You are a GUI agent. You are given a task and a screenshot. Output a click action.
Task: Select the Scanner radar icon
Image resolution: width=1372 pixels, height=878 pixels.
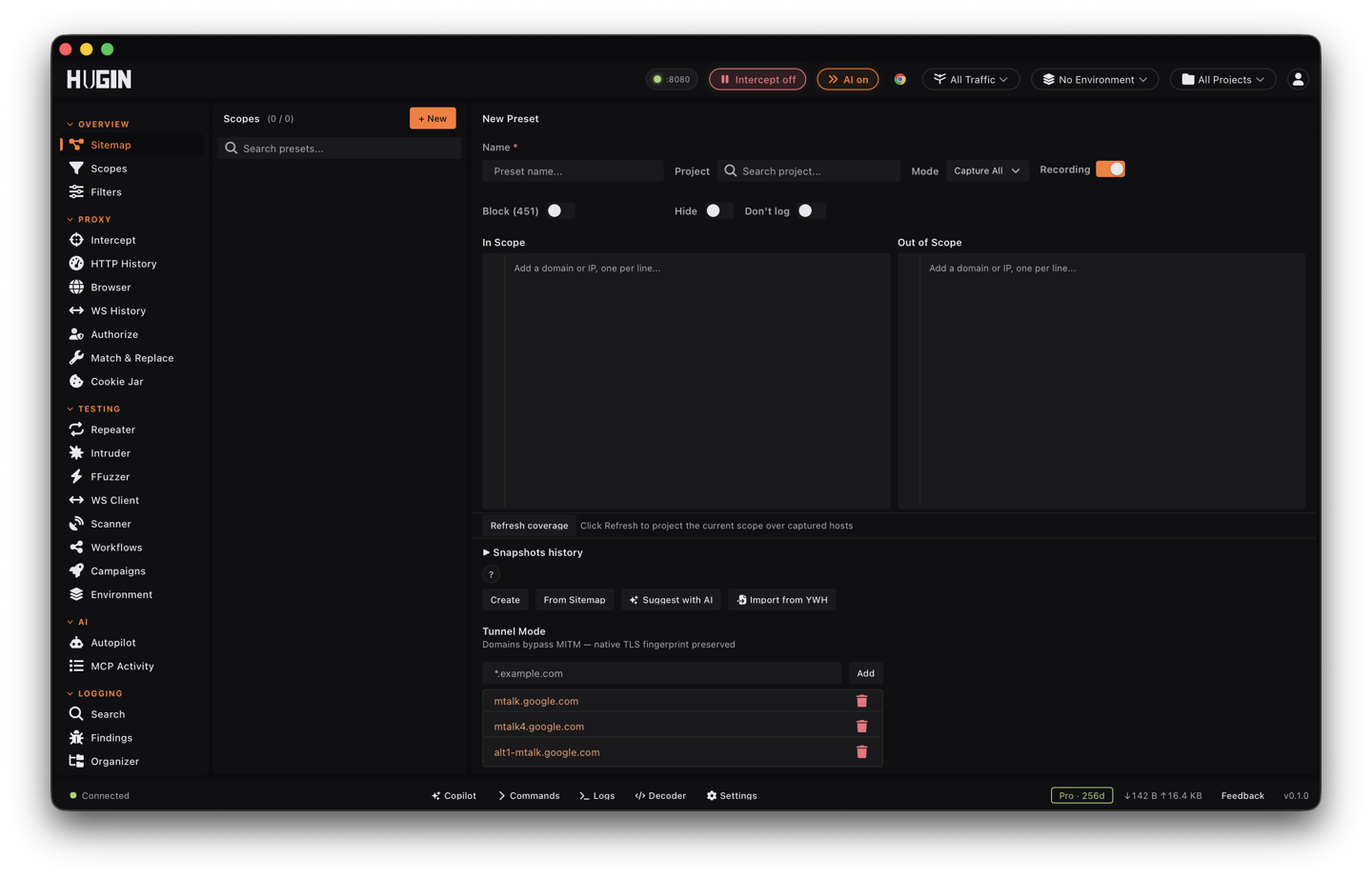click(x=76, y=524)
